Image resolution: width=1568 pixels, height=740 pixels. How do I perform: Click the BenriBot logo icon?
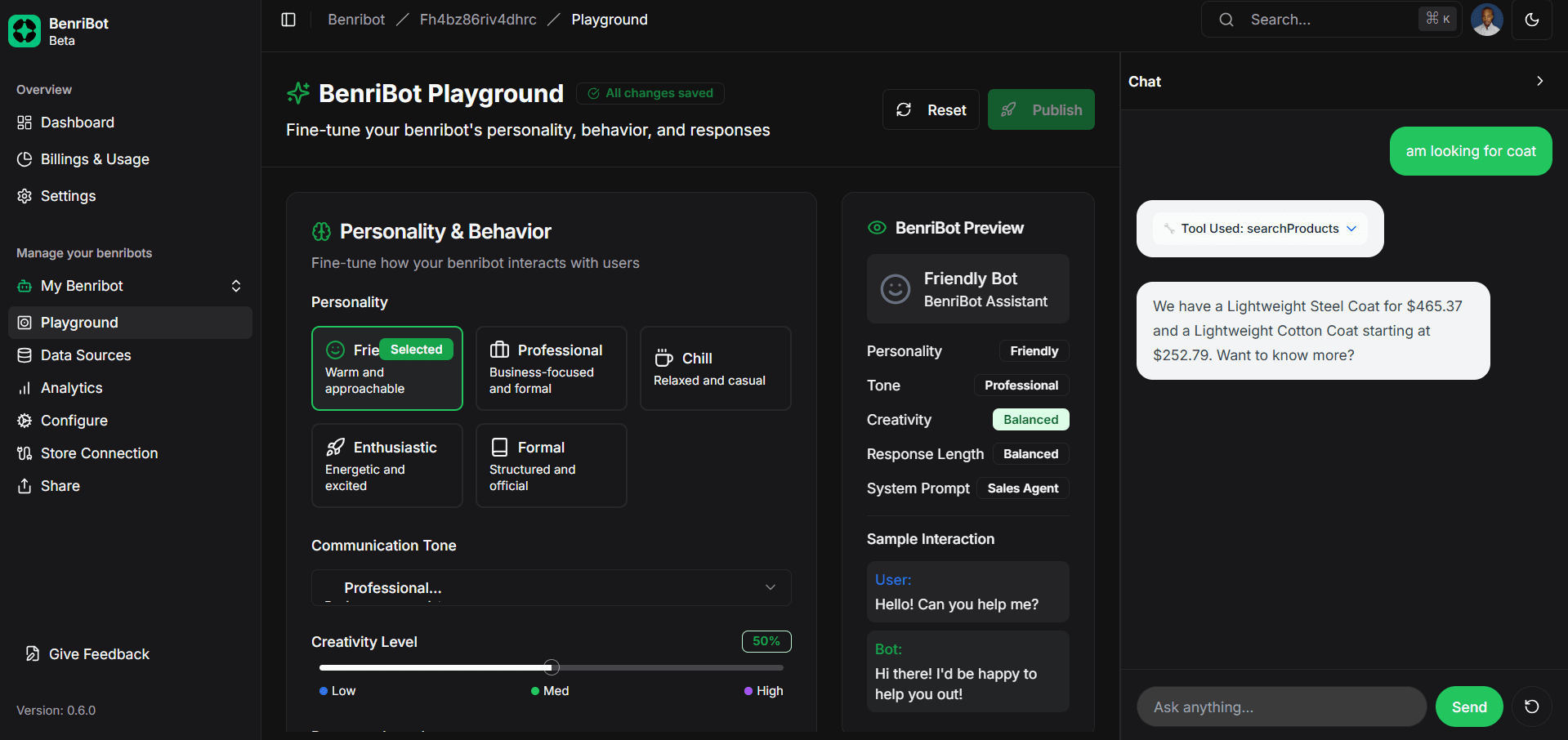click(25, 31)
